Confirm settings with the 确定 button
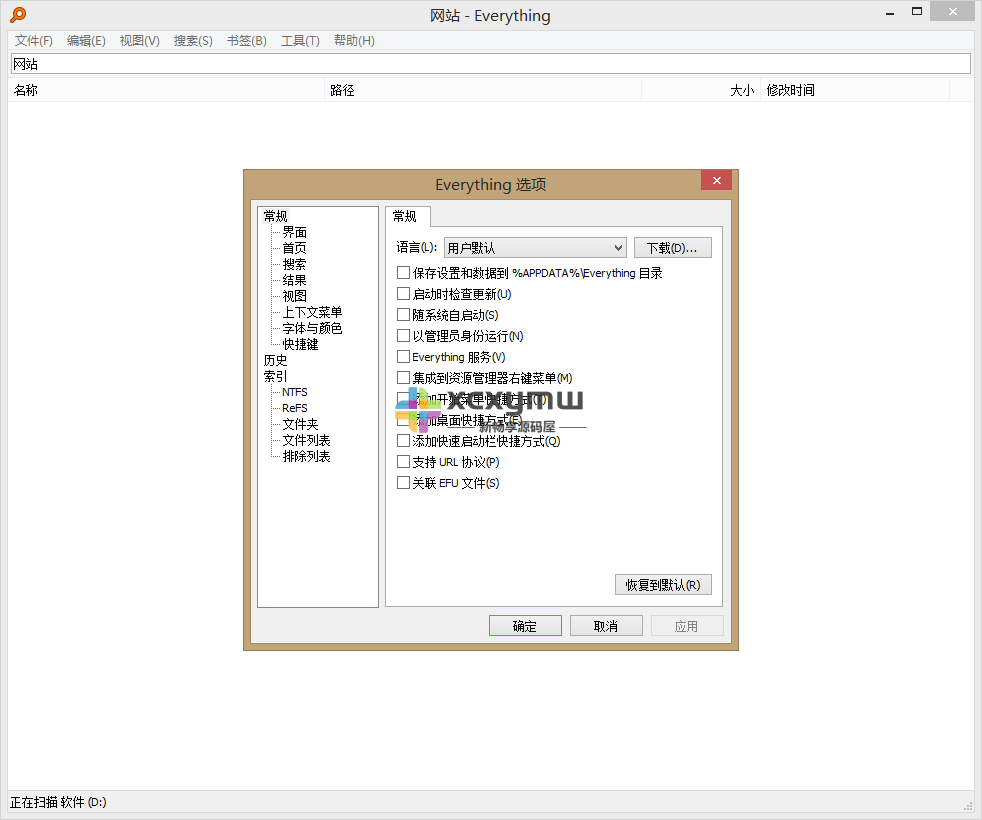This screenshot has width=982, height=820. click(525, 625)
